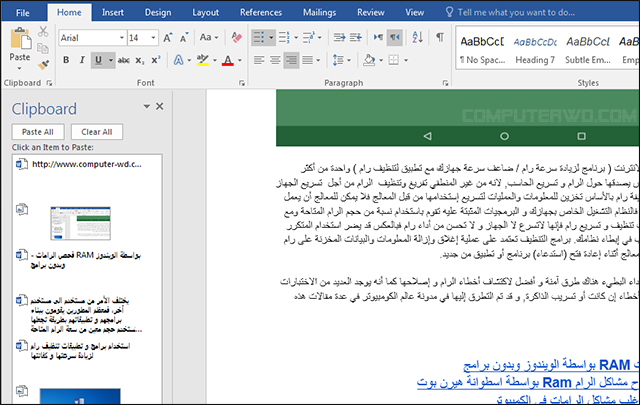The height and width of the screenshot is (405, 640).
Task: Open Text Effects and Typography
Action: [178, 60]
